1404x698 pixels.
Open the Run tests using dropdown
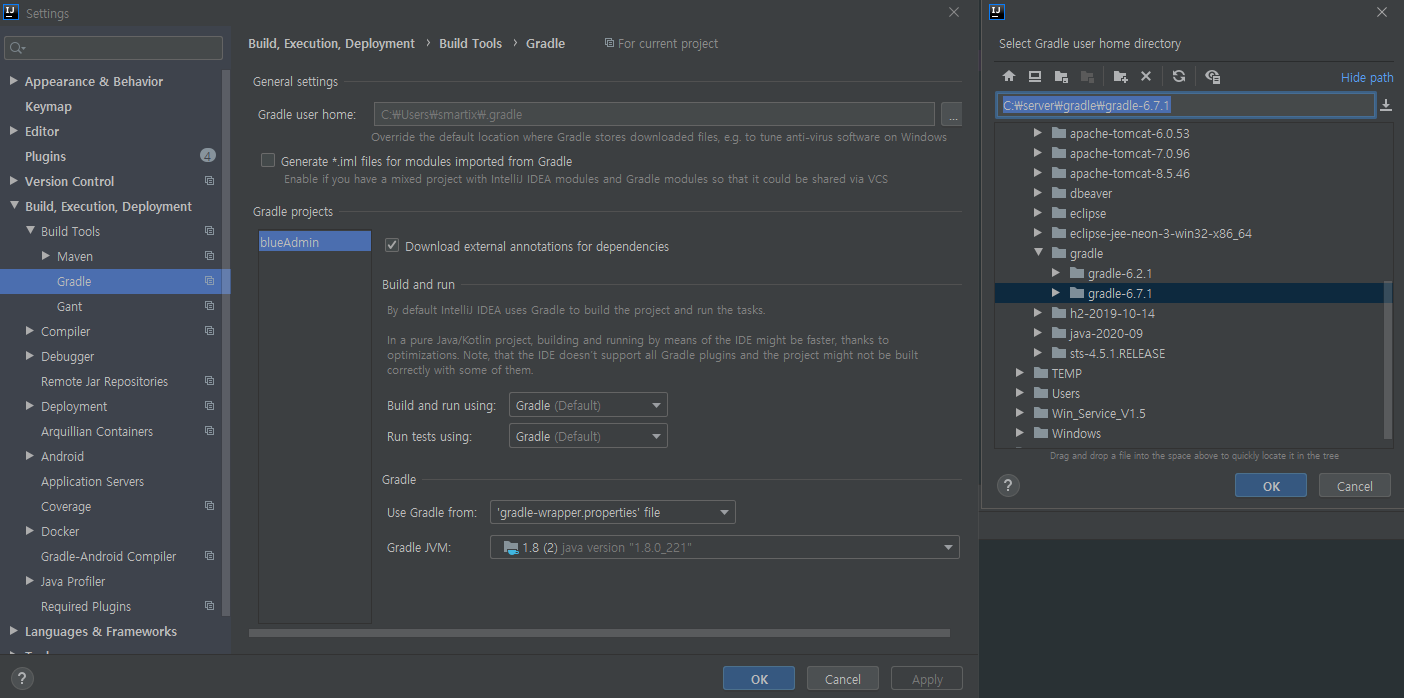click(x=588, y=436)
